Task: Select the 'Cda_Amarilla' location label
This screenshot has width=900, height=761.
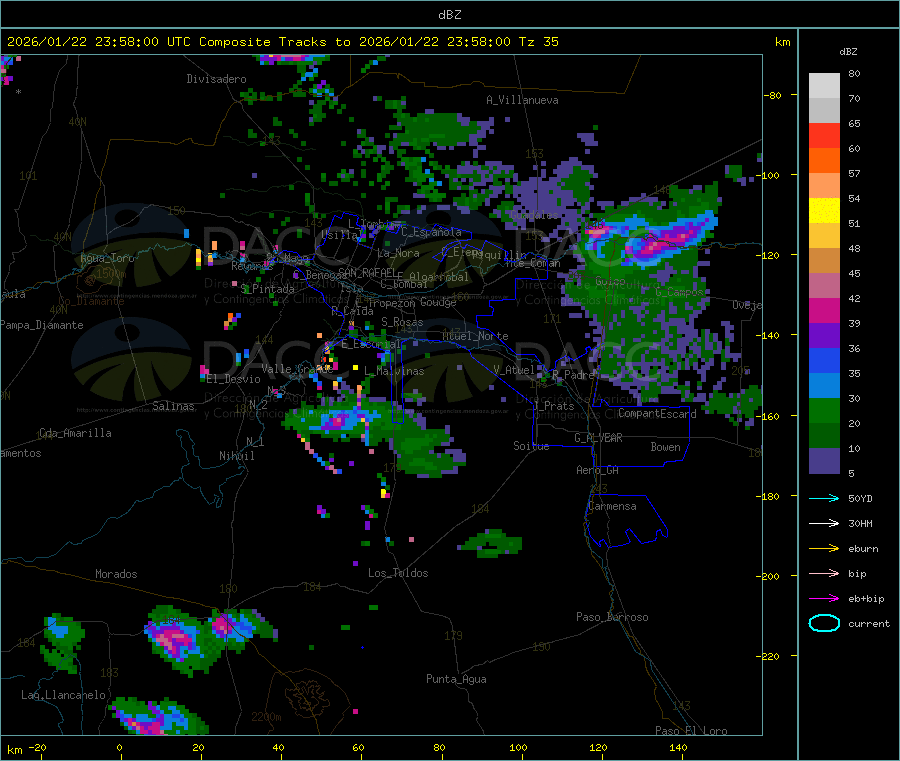Action: [75, 433]
